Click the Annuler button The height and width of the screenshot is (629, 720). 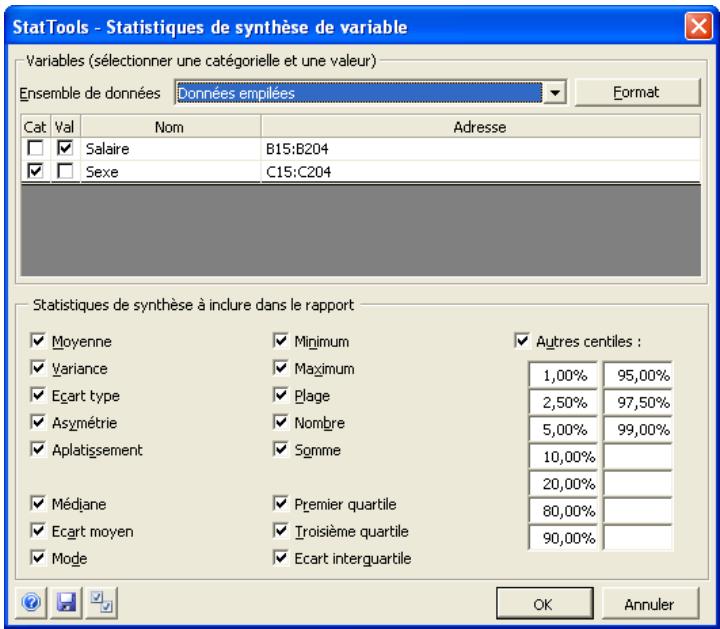coord(650,604)
